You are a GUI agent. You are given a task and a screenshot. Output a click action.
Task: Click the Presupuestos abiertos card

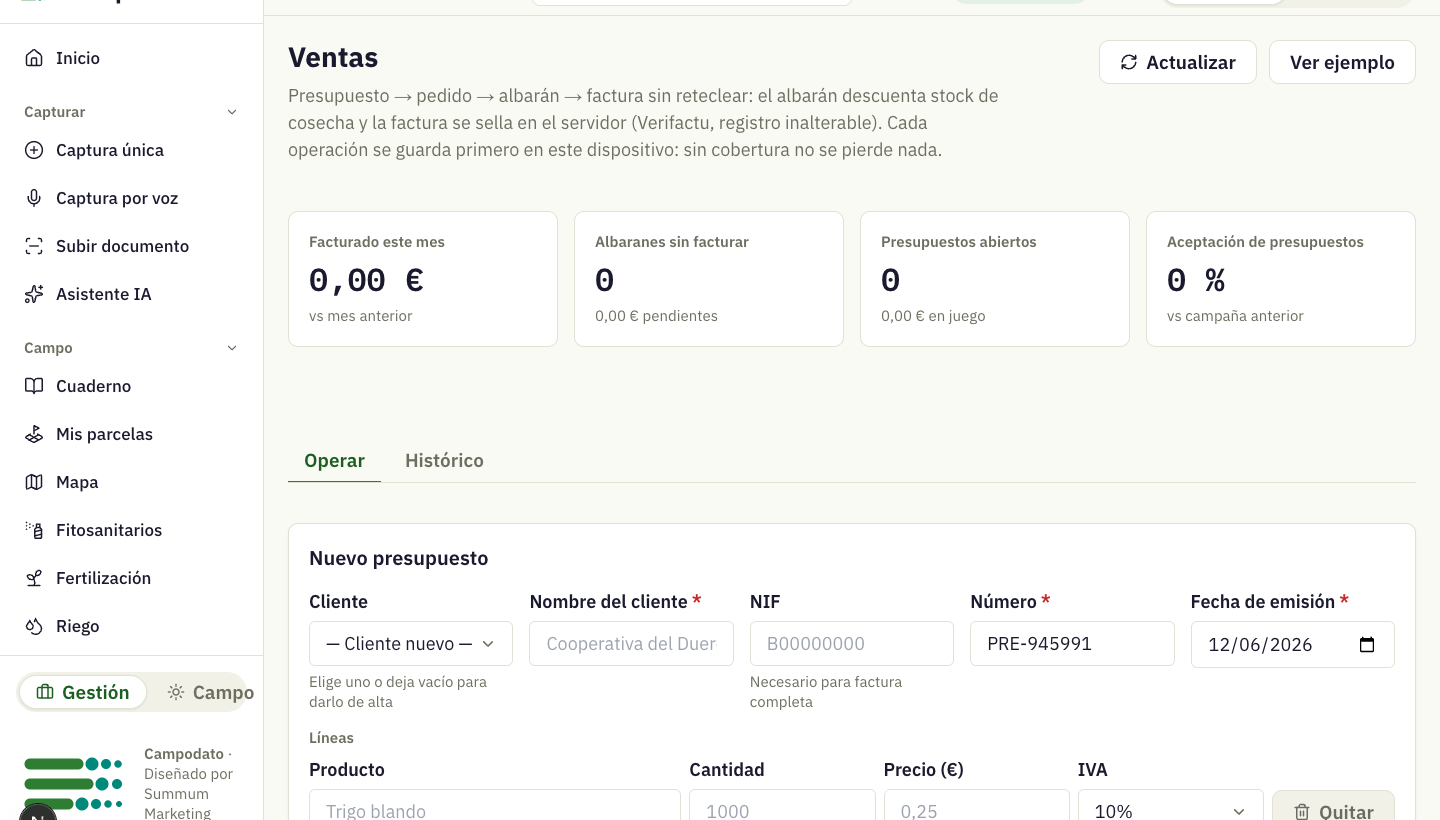coord(995,279)
